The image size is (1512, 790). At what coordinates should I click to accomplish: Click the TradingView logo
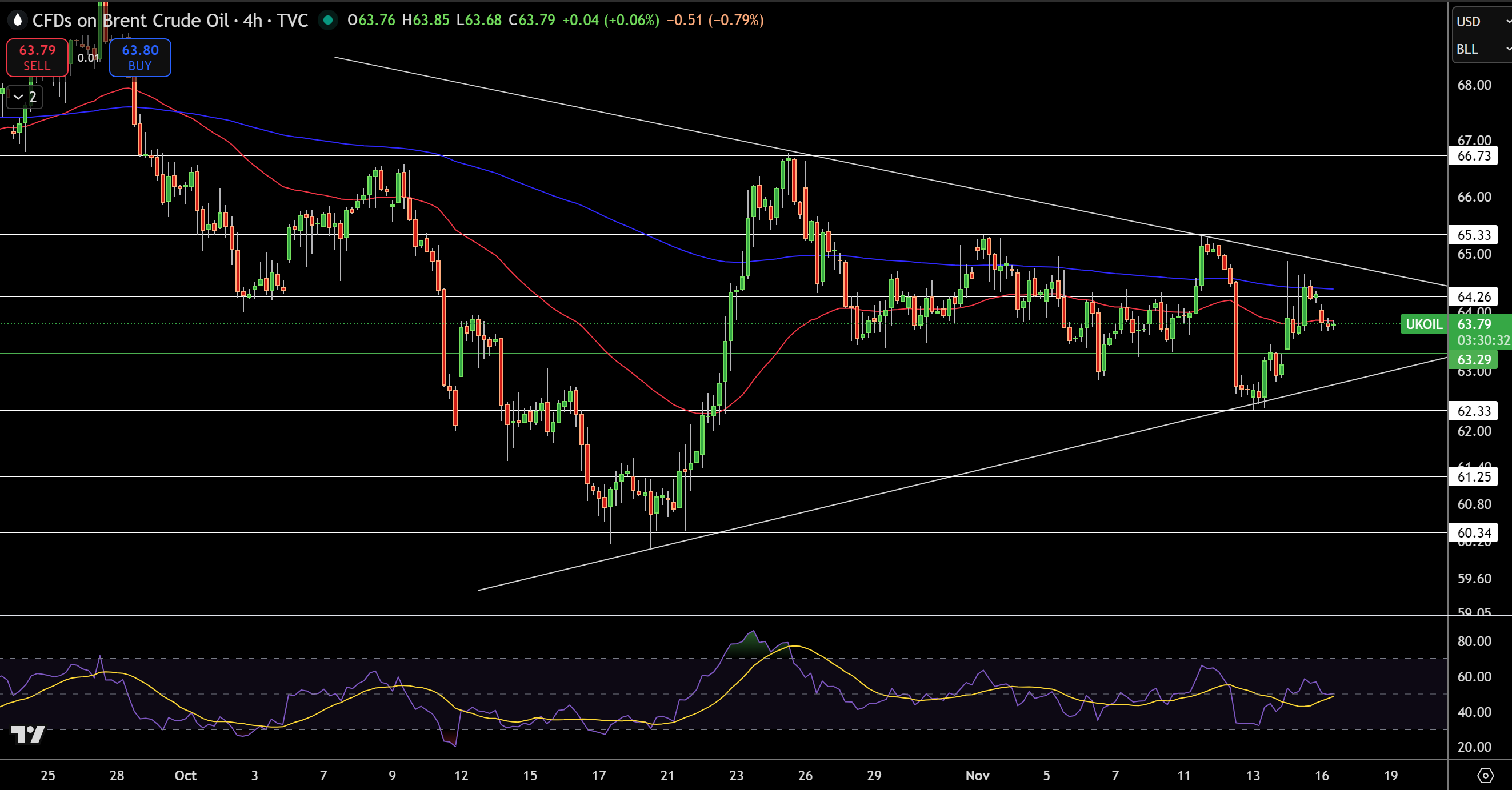[x=27, y=734]
